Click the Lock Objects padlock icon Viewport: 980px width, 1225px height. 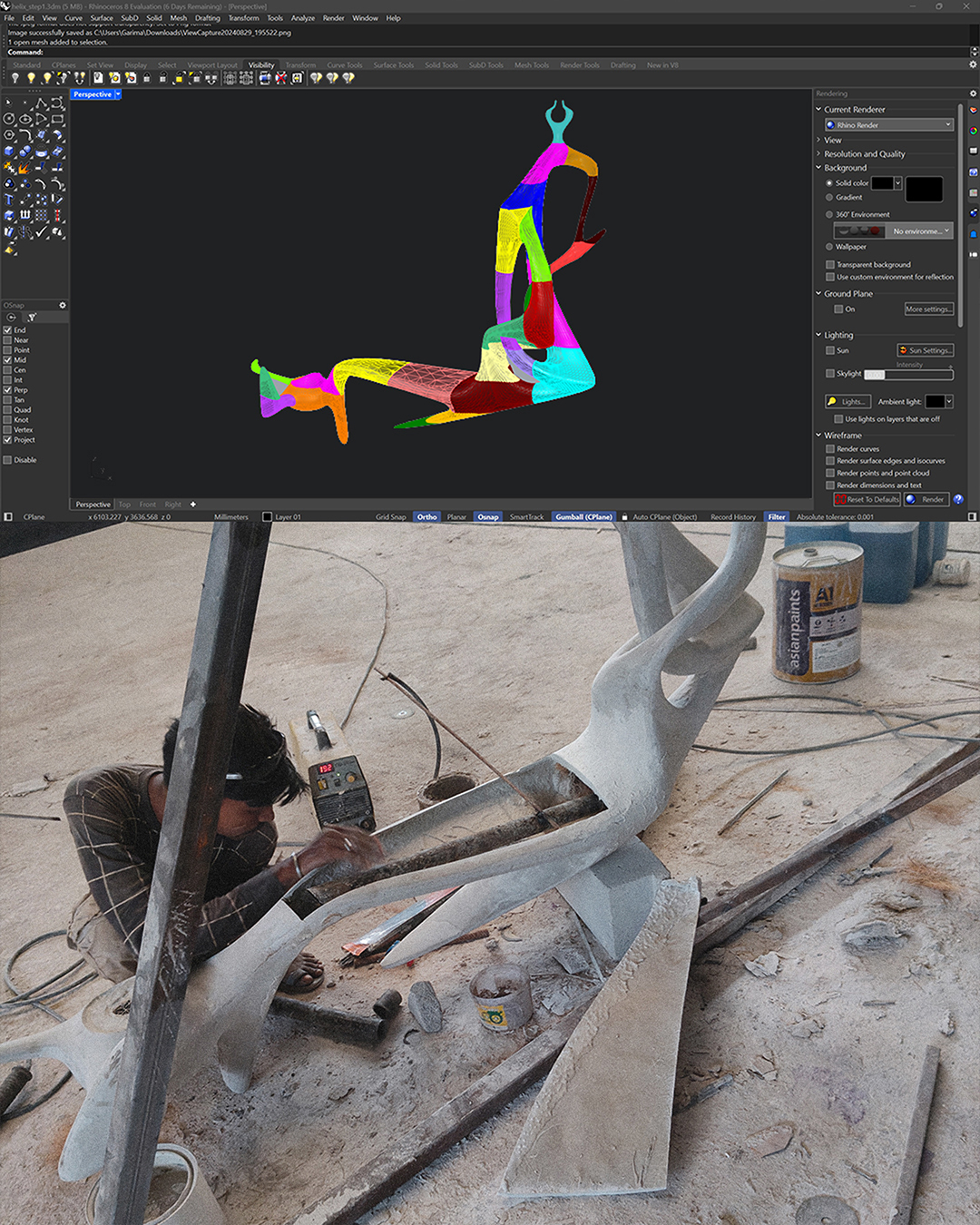click(147, 78)
